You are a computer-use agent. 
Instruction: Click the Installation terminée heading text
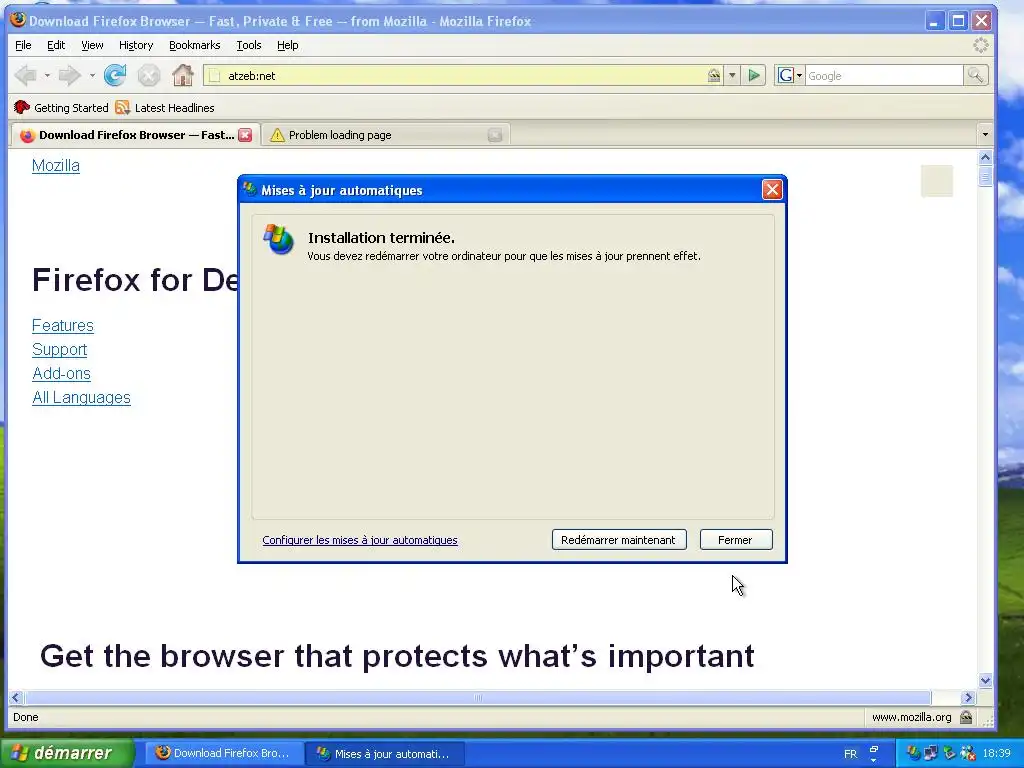[x=381, y=238]
